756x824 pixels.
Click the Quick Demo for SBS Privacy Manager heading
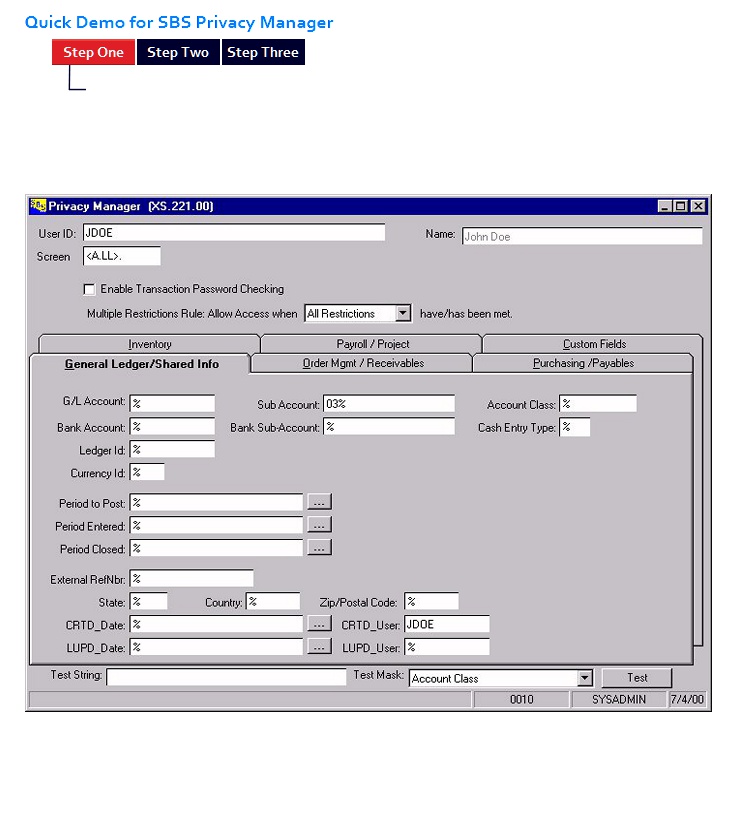[179, 22]
